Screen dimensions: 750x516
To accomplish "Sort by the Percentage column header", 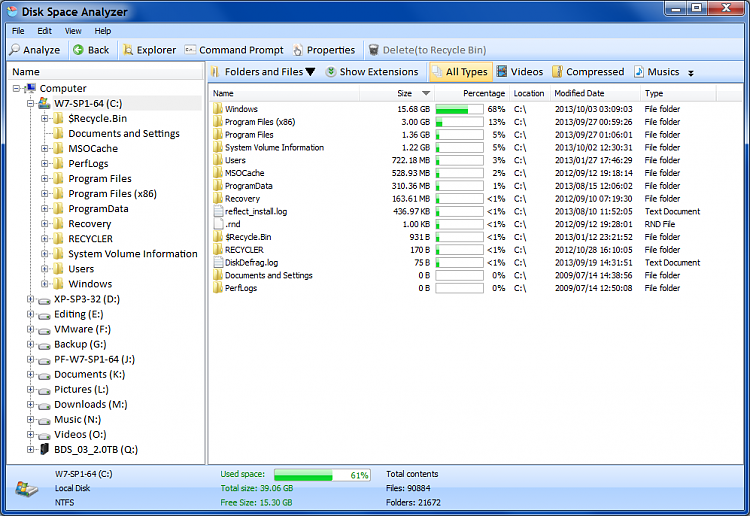I will pos(472,93).
